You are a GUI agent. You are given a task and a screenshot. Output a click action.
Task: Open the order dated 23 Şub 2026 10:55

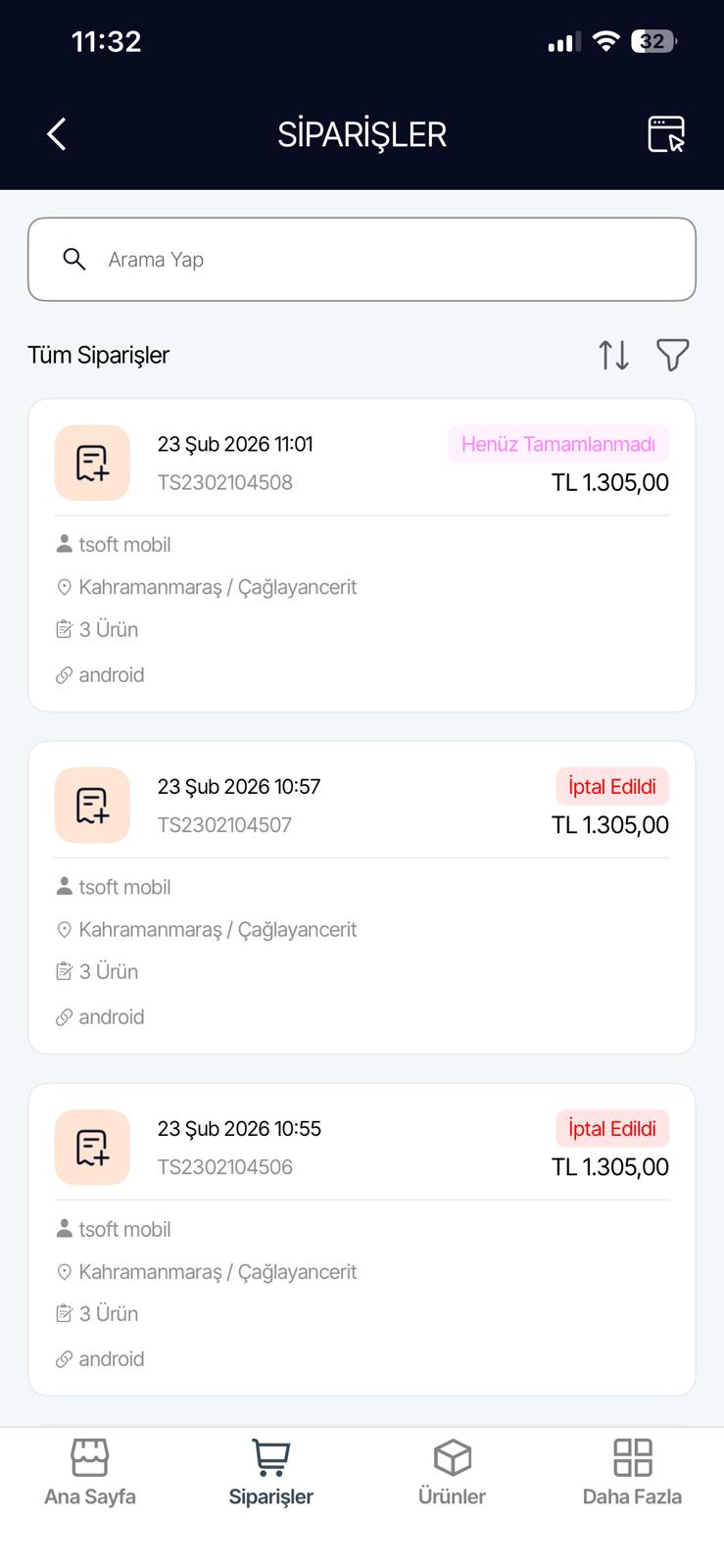click(239, 1128)
